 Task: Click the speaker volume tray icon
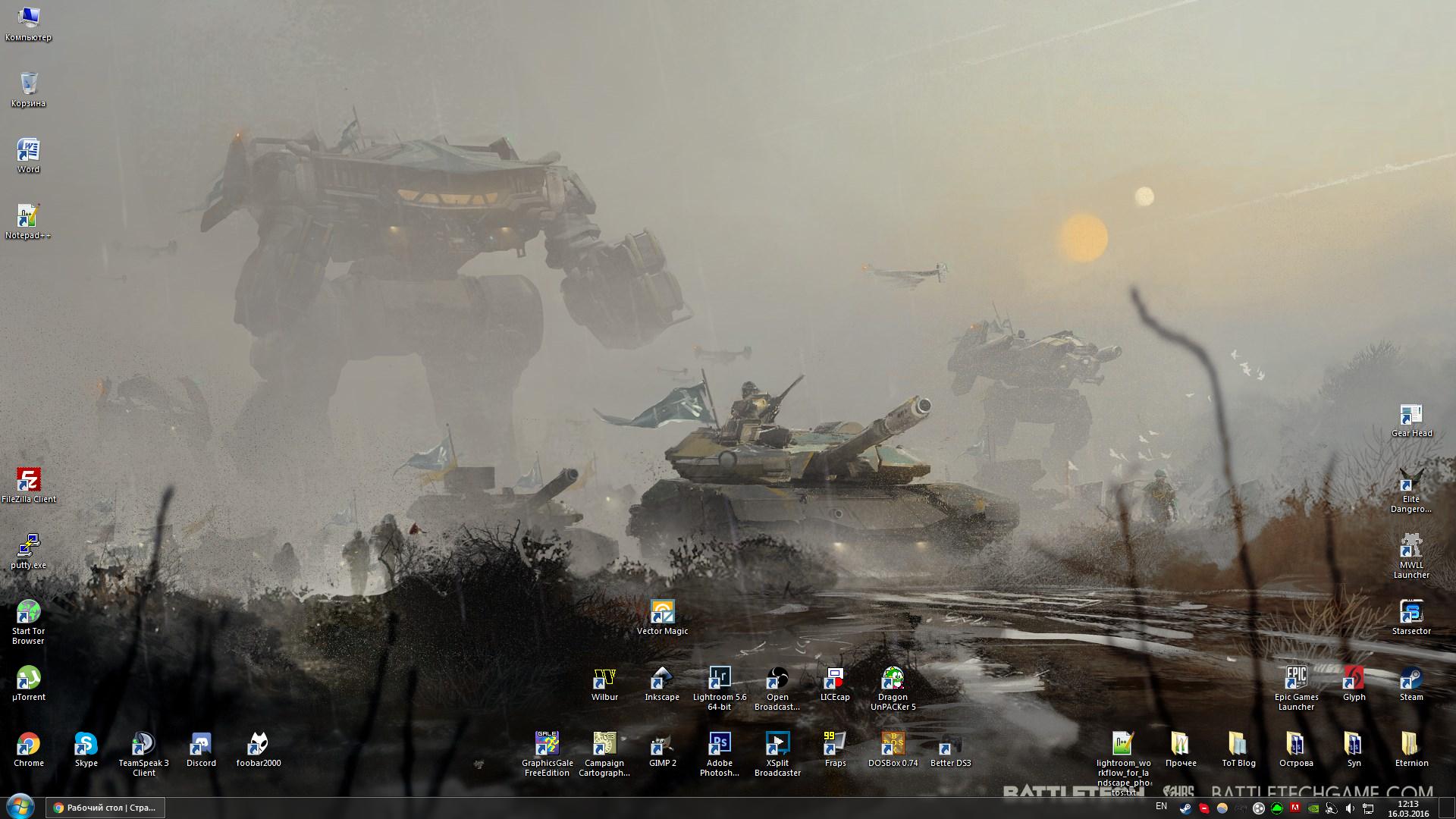coord(1350,808)
